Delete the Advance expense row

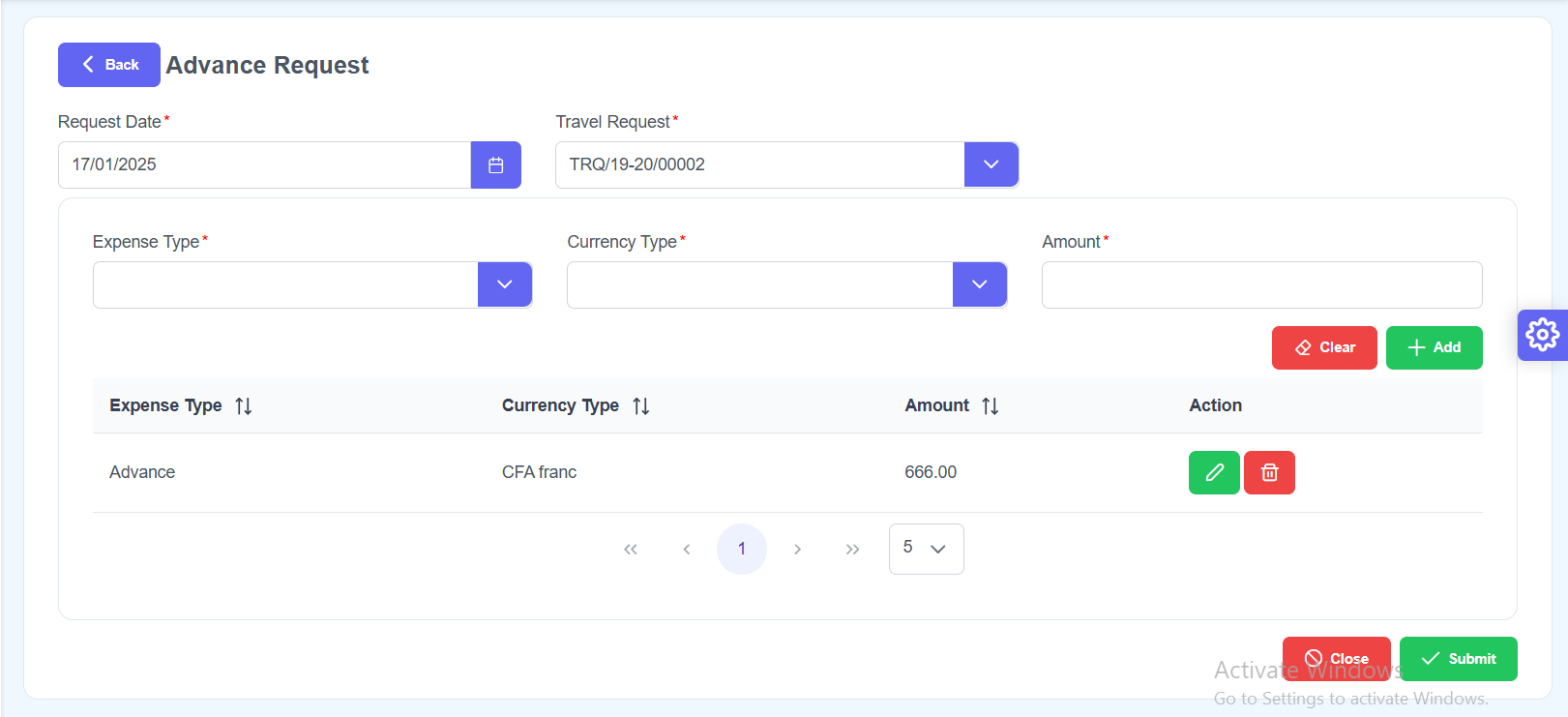pos(1269,473)
